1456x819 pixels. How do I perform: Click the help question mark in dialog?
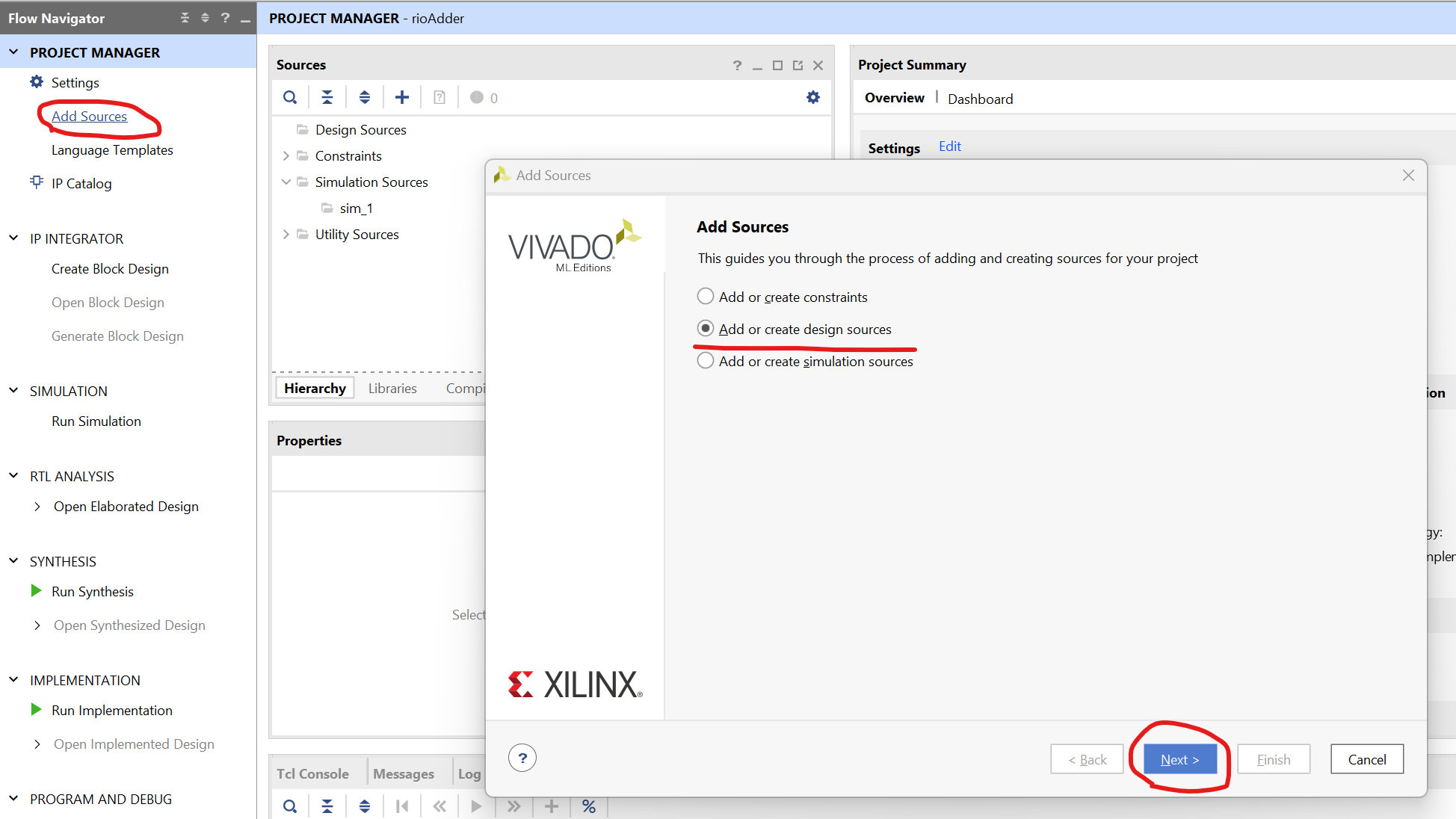tap(522, 758)
